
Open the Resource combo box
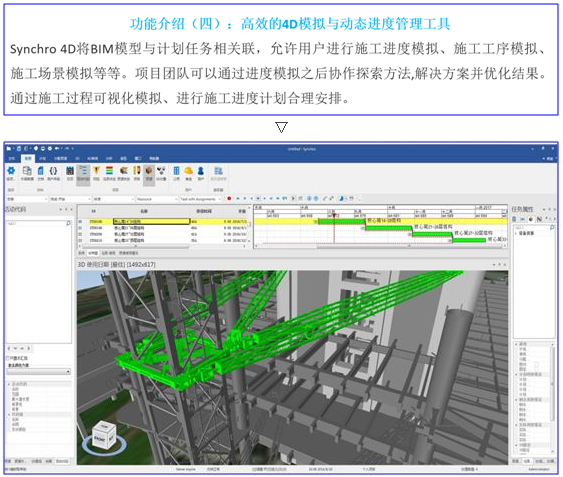[157, 199]
